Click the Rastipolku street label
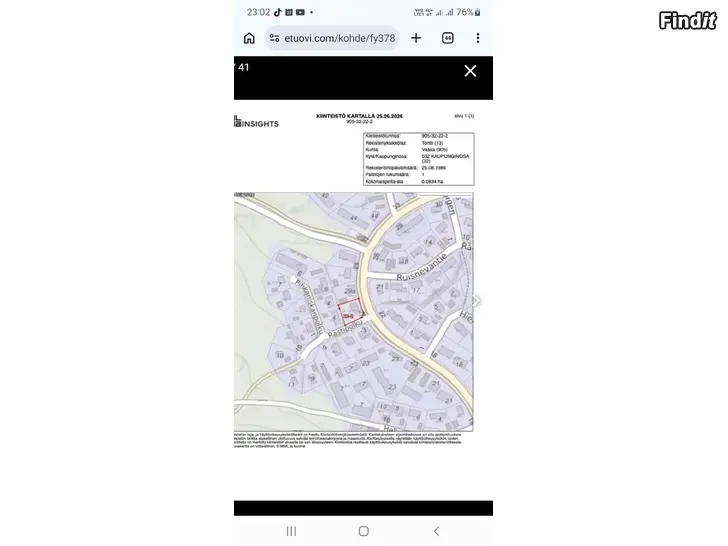Viewport: 728px width, 546px height. point(345,328)
